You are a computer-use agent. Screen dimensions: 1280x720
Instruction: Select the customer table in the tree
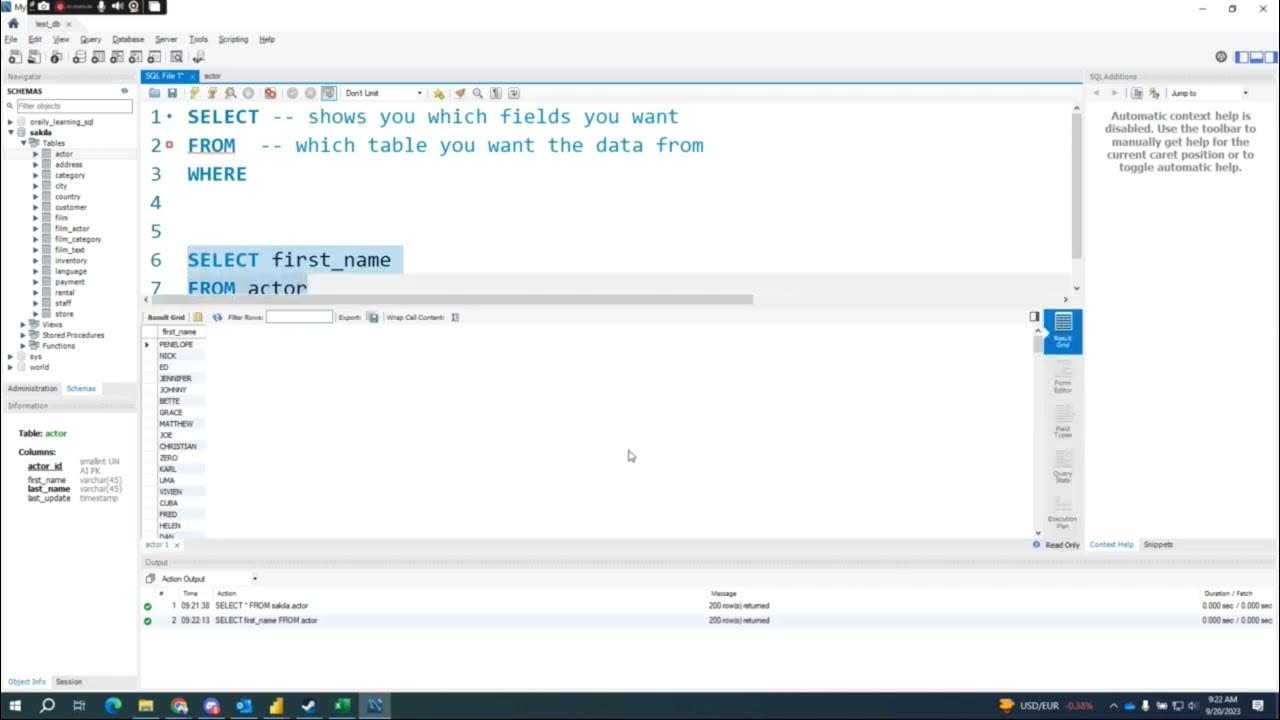[70, 207]
